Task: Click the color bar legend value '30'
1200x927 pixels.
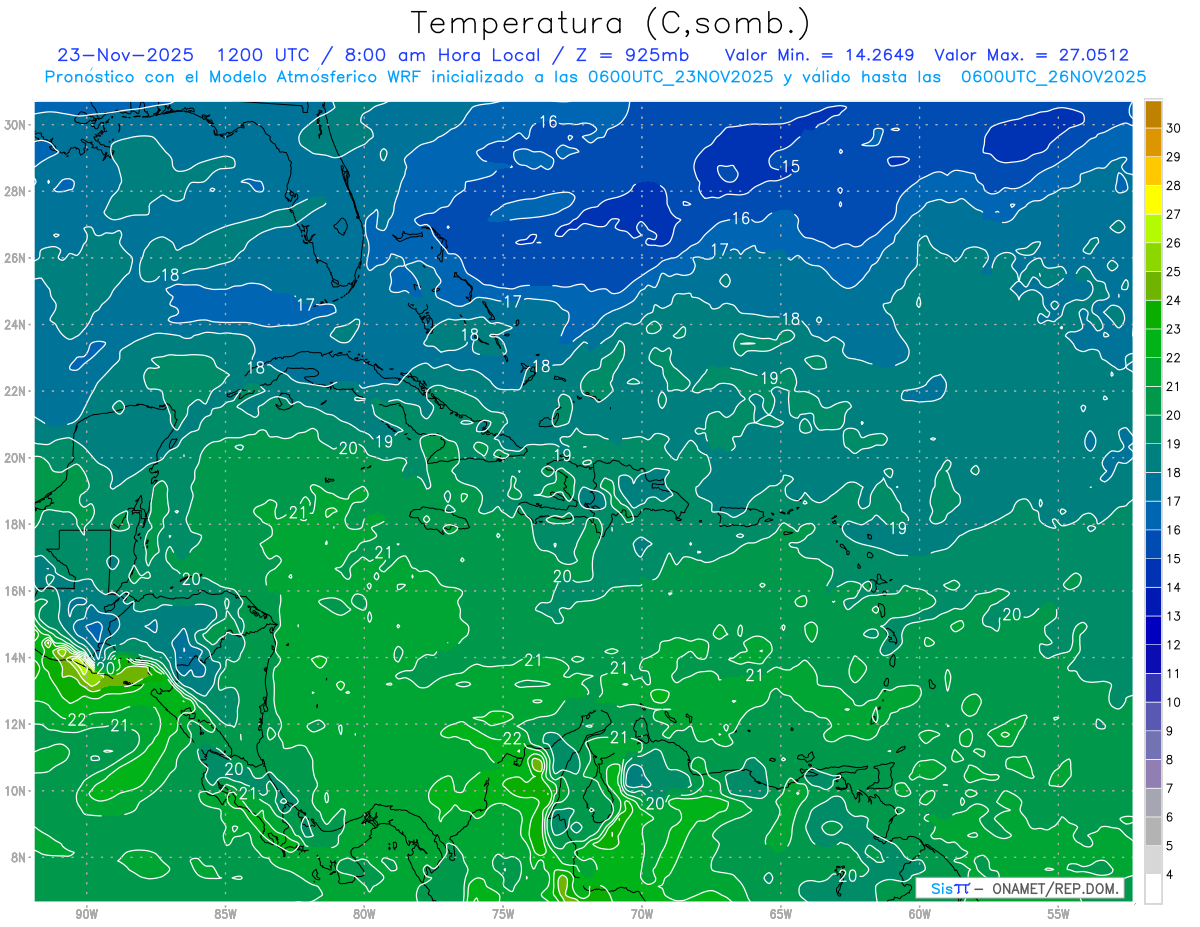Action: (x=1173, y=127)
